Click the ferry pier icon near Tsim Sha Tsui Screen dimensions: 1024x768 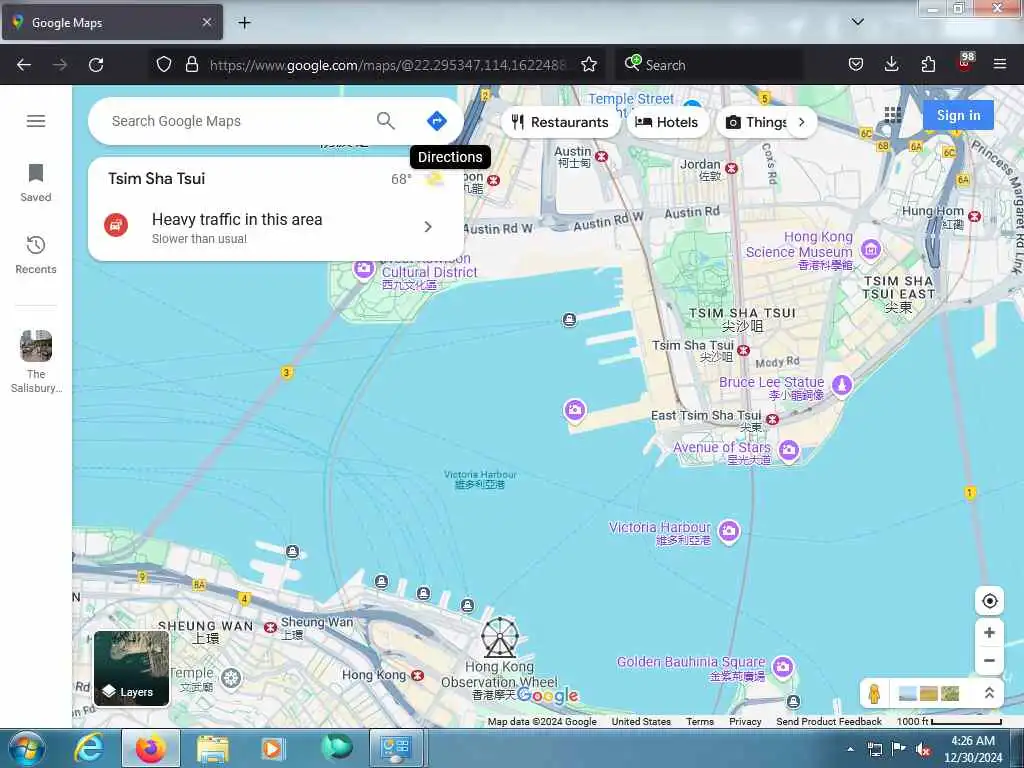tap(569, 319)
